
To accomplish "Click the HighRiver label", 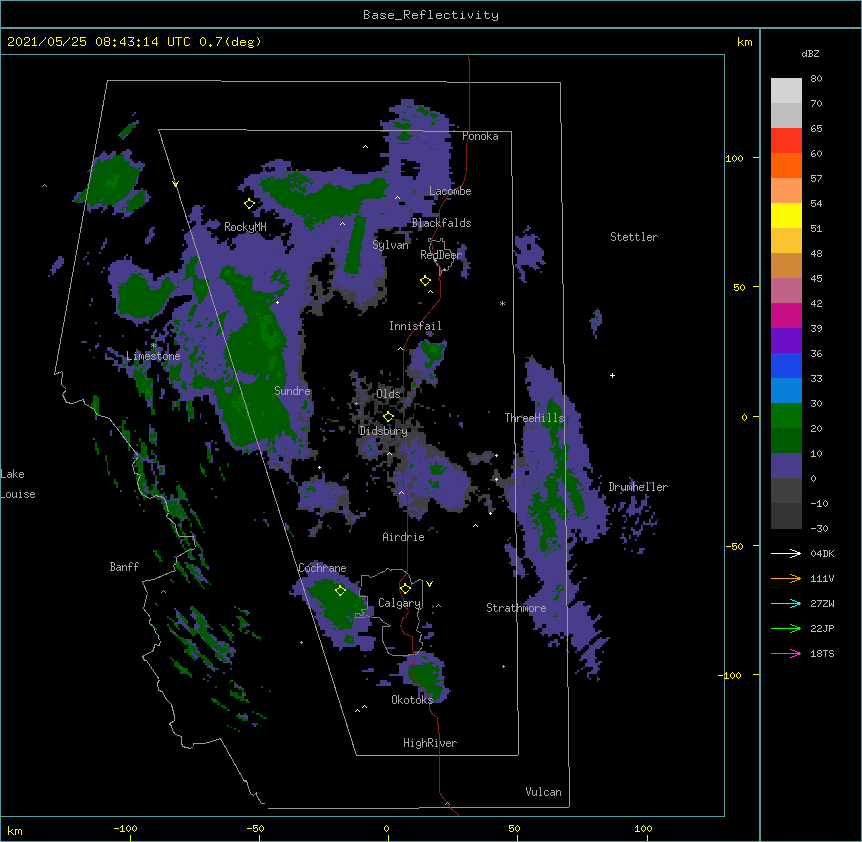I will pos(430,743).
